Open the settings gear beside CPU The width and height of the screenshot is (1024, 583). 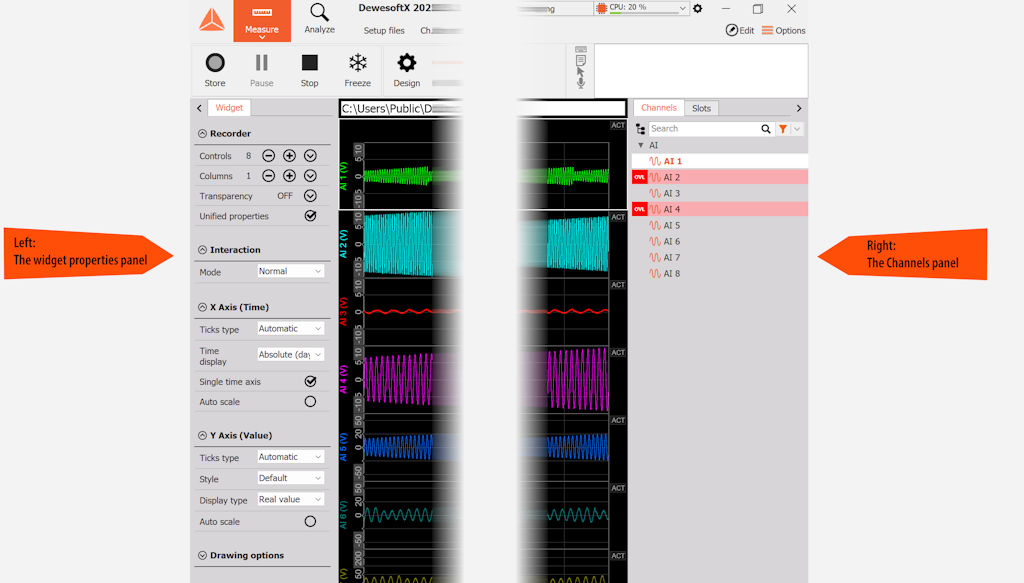[x=697, y=8]
